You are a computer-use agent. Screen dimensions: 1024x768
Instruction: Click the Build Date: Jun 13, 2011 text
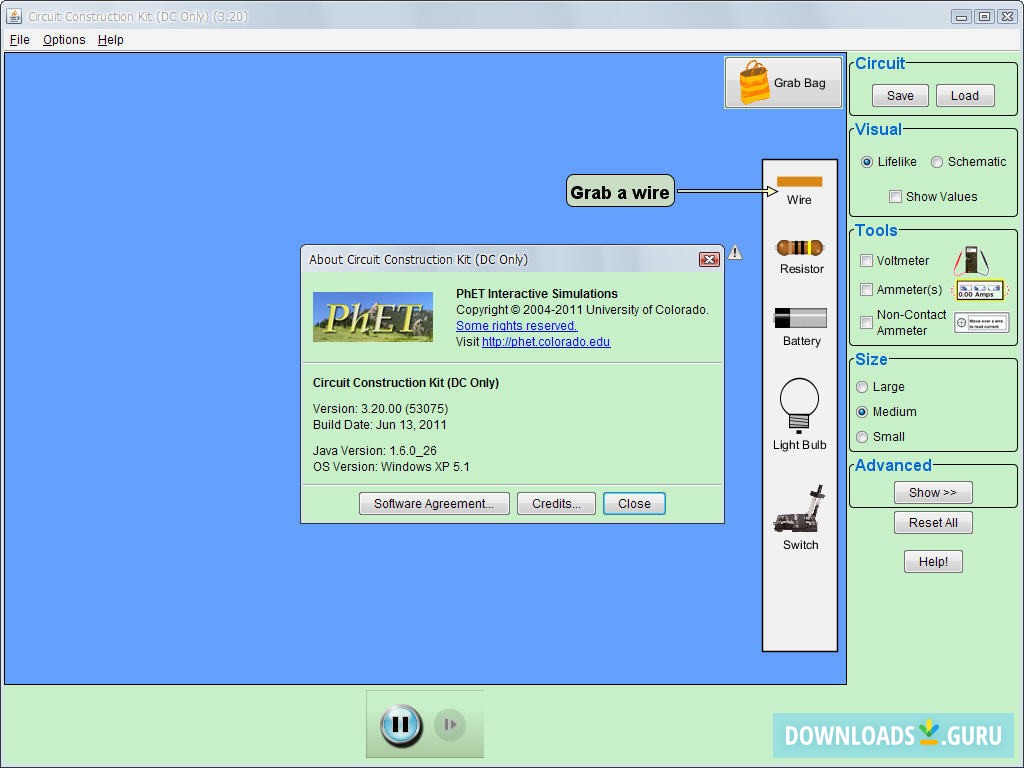(379, 425)
